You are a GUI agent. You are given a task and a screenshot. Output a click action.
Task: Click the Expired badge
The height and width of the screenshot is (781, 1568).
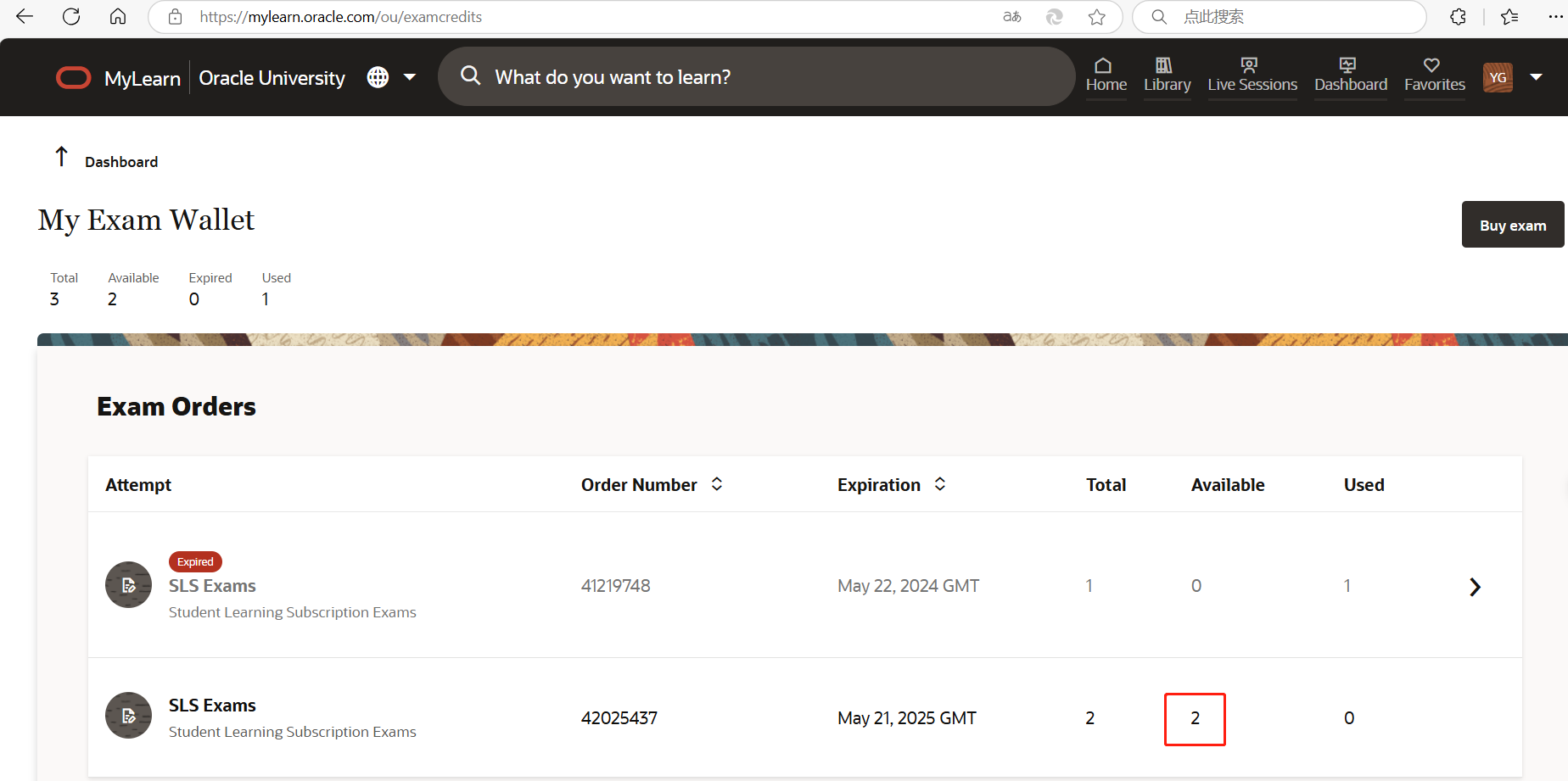[x=195, y=561]
